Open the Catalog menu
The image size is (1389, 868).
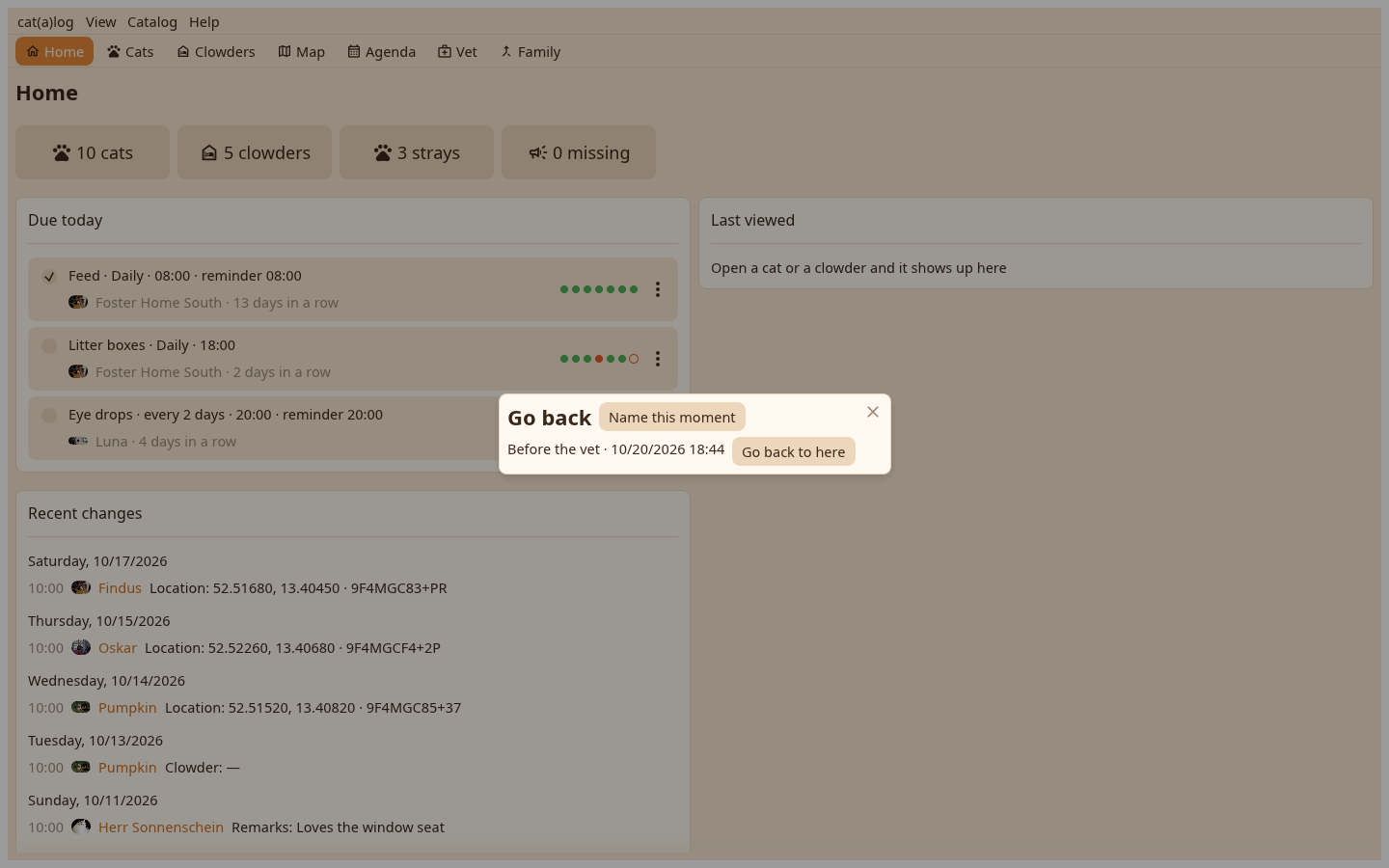coord(152,22)
